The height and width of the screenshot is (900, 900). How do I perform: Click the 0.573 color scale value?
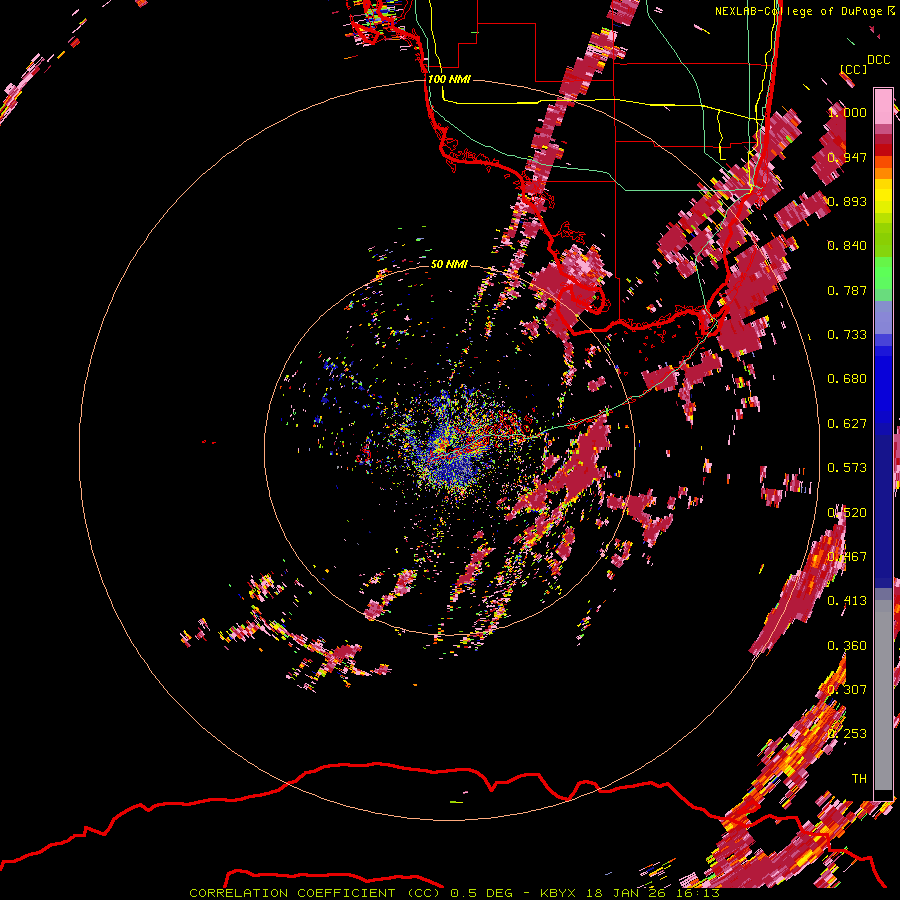pos(847,468)
